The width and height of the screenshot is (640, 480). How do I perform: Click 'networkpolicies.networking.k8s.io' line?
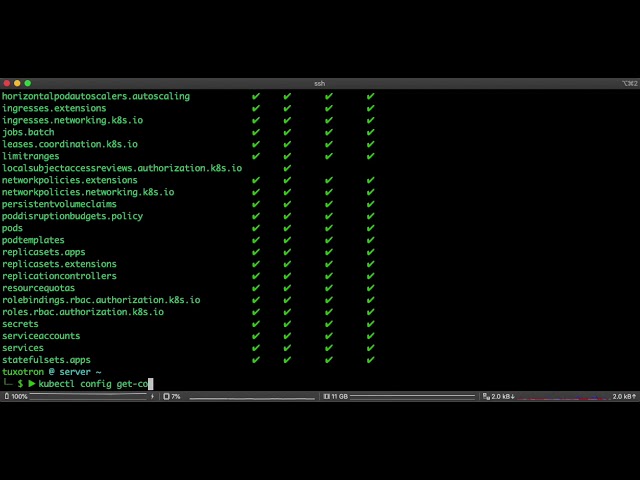pyautogui.click(x=88, y=192)
